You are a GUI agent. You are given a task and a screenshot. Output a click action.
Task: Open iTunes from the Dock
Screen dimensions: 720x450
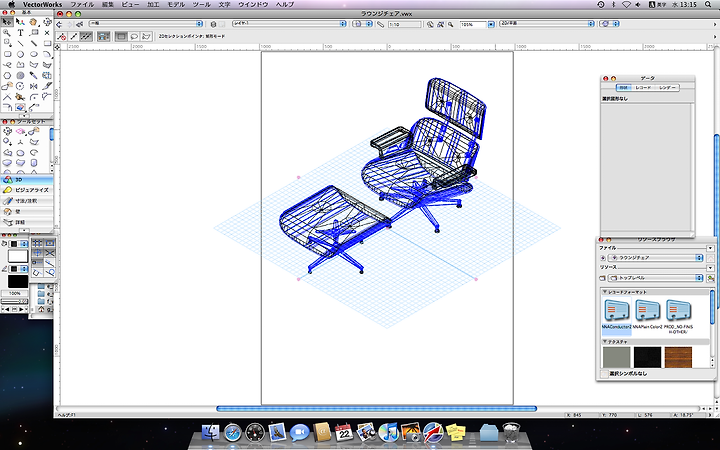(x=388, y=433)
